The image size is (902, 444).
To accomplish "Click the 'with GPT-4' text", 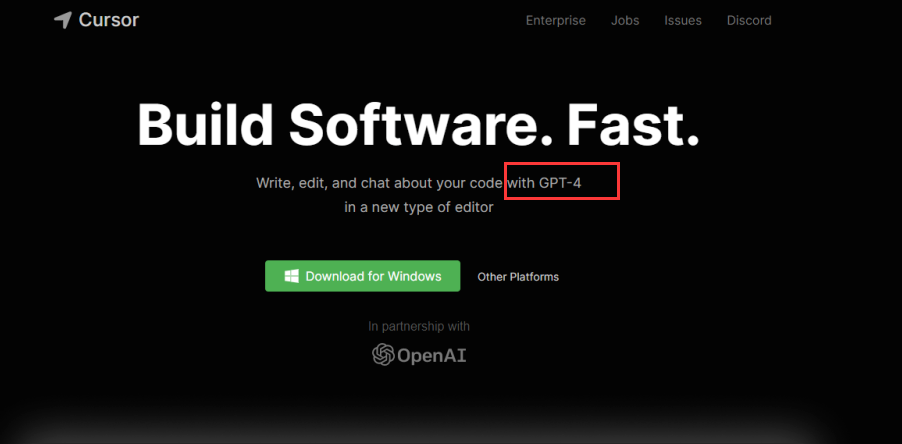I will click(544, 183).
